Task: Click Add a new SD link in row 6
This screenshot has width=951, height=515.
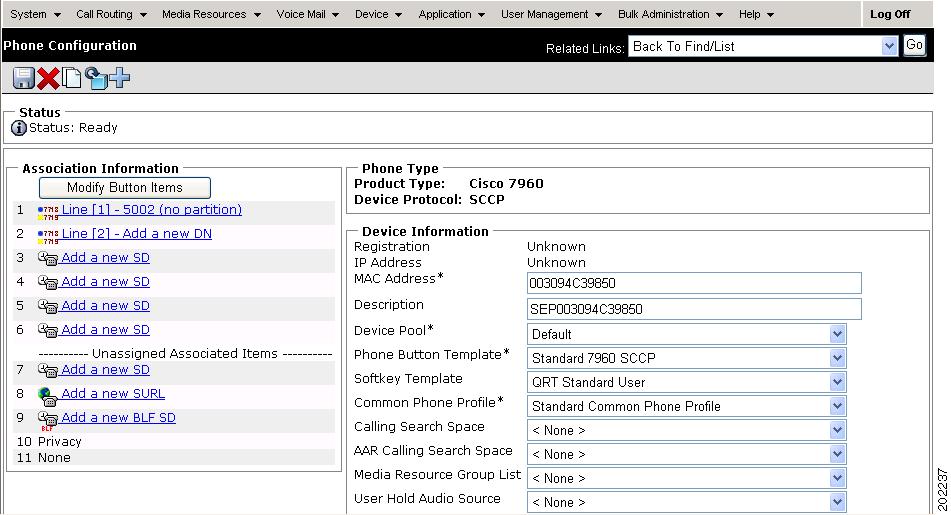Action: 106,329
